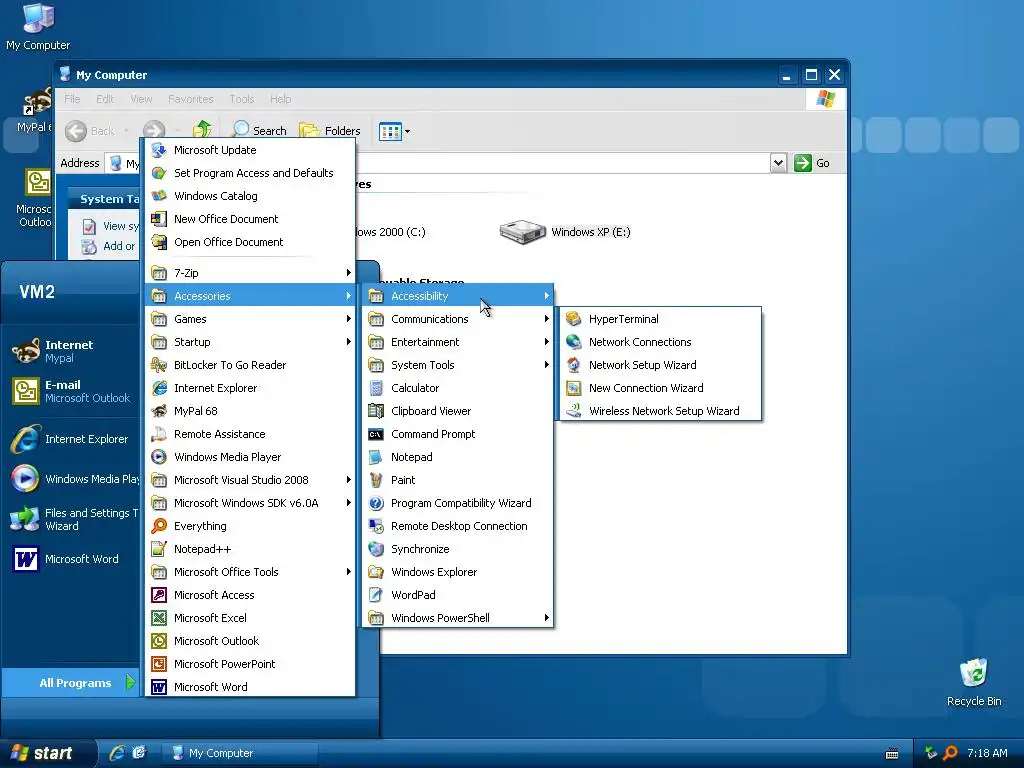Open the Tools menu in My Computer
The height and width of the screenshot is (768, 1024).
tap(242, 99)
